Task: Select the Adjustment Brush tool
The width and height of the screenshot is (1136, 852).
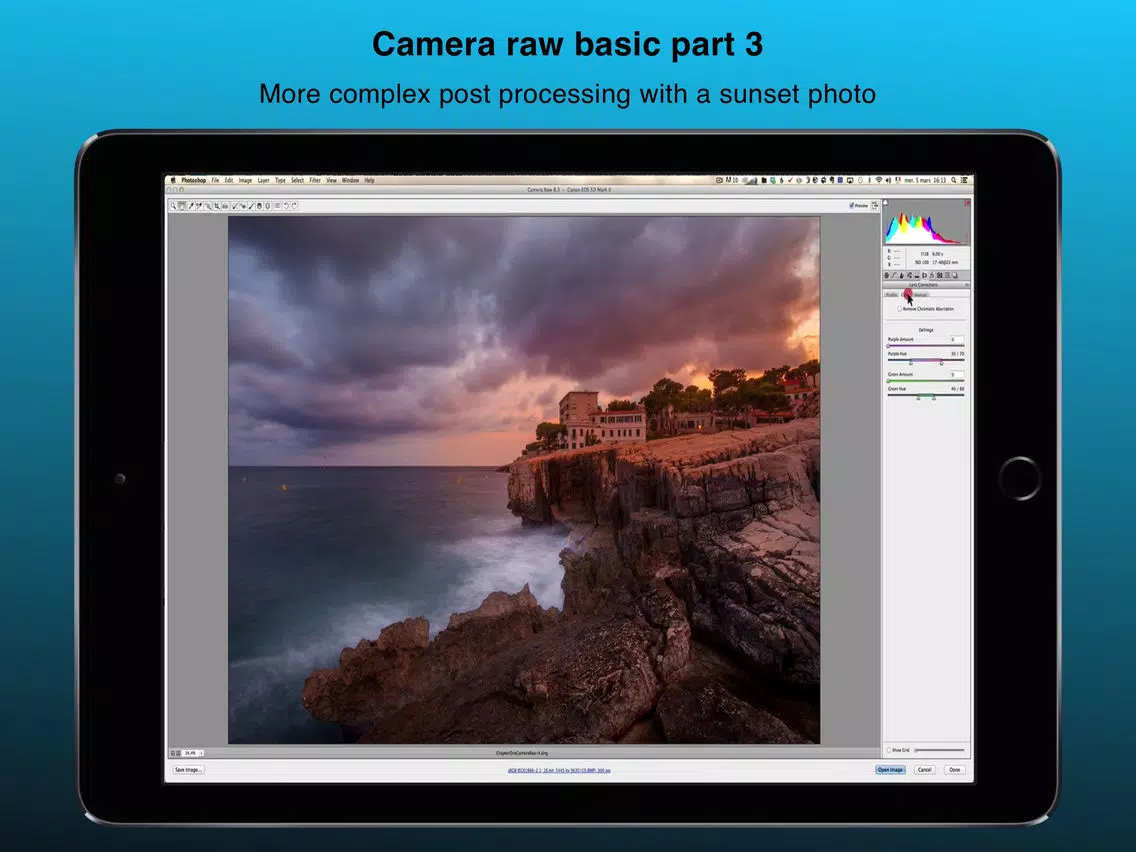Action: pyautogui.click(x=251, y=206)
